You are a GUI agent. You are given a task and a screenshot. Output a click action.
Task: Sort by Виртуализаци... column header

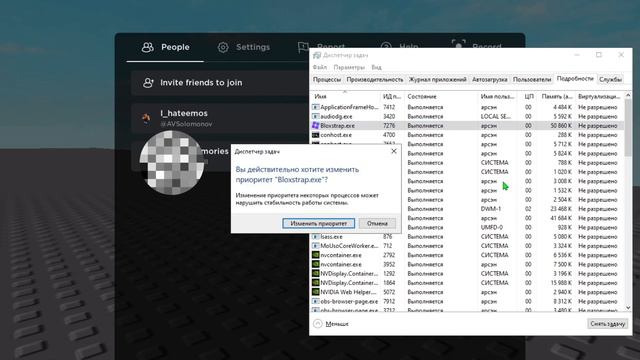(x=599, y=96)
